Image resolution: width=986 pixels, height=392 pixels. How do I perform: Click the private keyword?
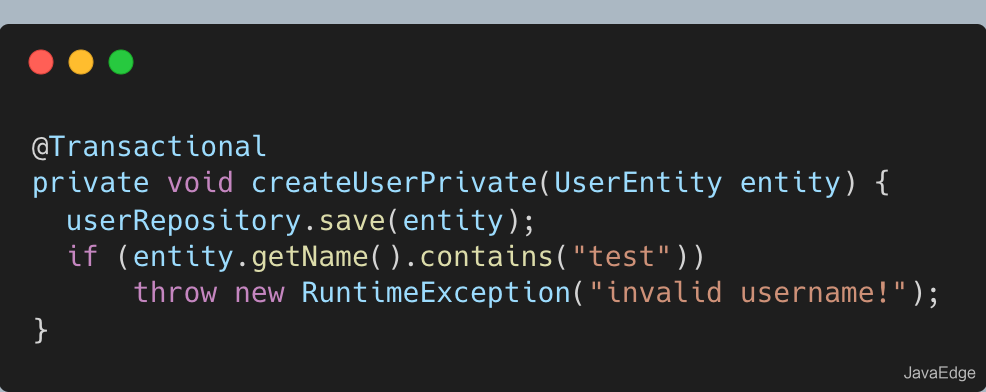pyautogui.click(x=91, y=183)
